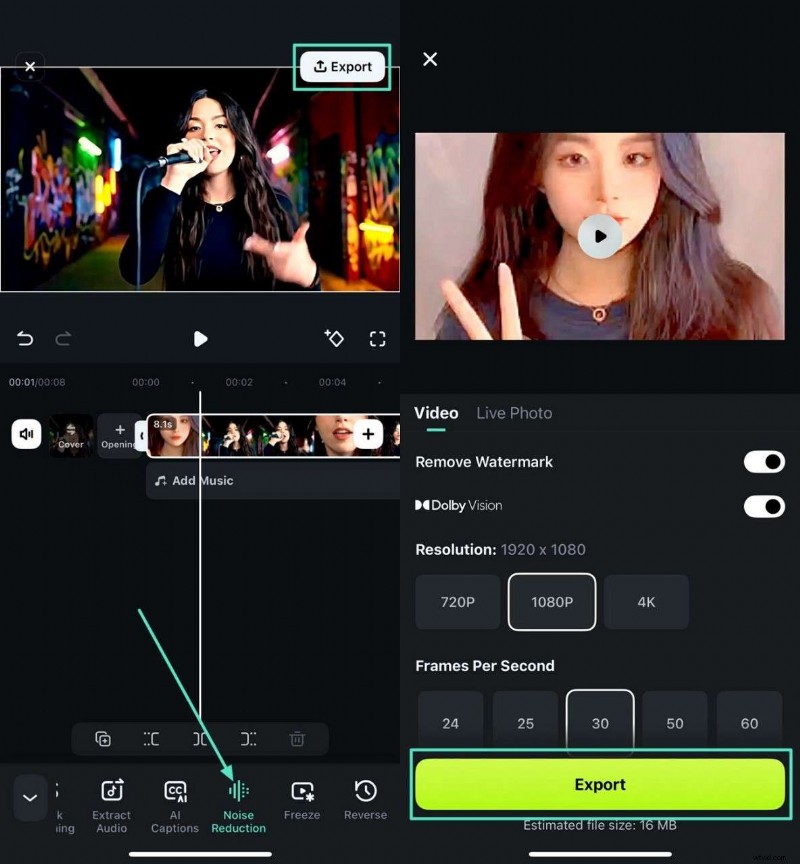
Task: Open the AI enhance sparkle tool
Action: click(334, 339)
